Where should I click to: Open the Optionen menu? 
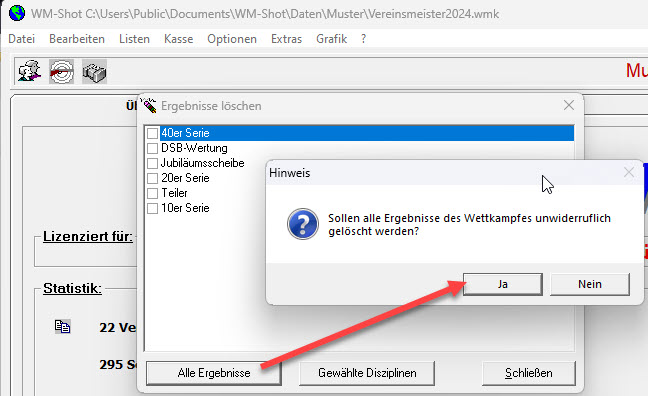(232, 39)
